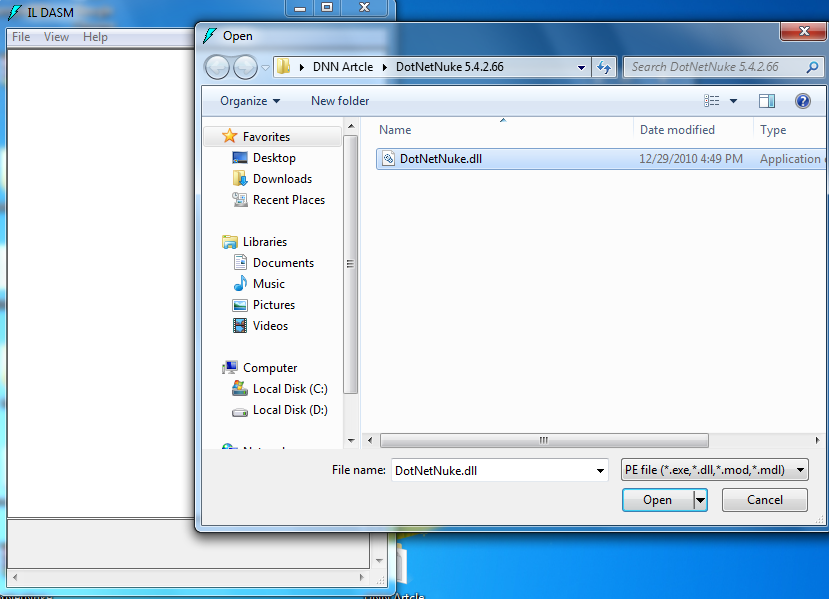Click the Recent Places icon

coord(240,199)
